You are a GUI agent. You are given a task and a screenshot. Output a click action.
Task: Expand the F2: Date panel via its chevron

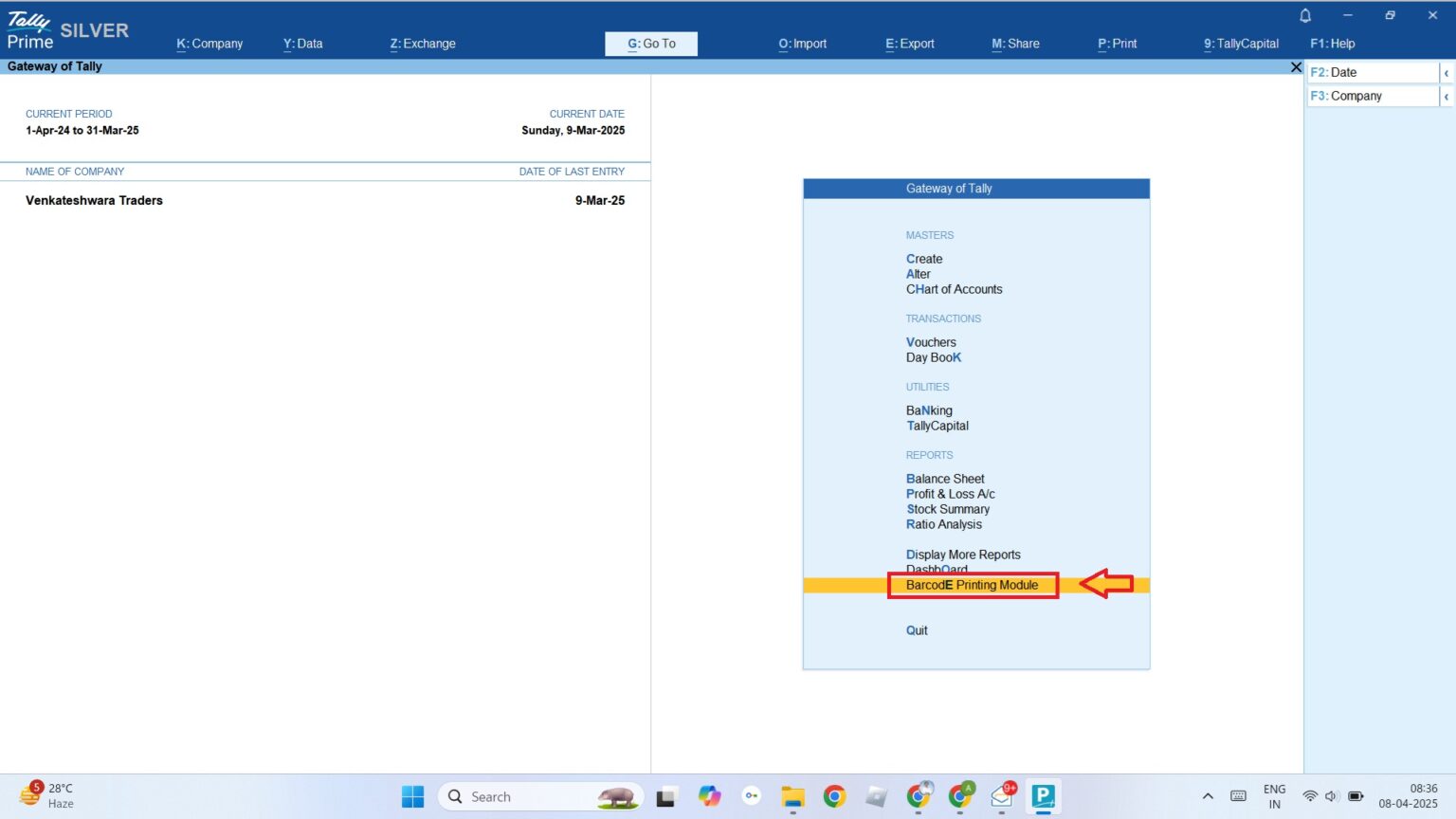(1447, 71)
